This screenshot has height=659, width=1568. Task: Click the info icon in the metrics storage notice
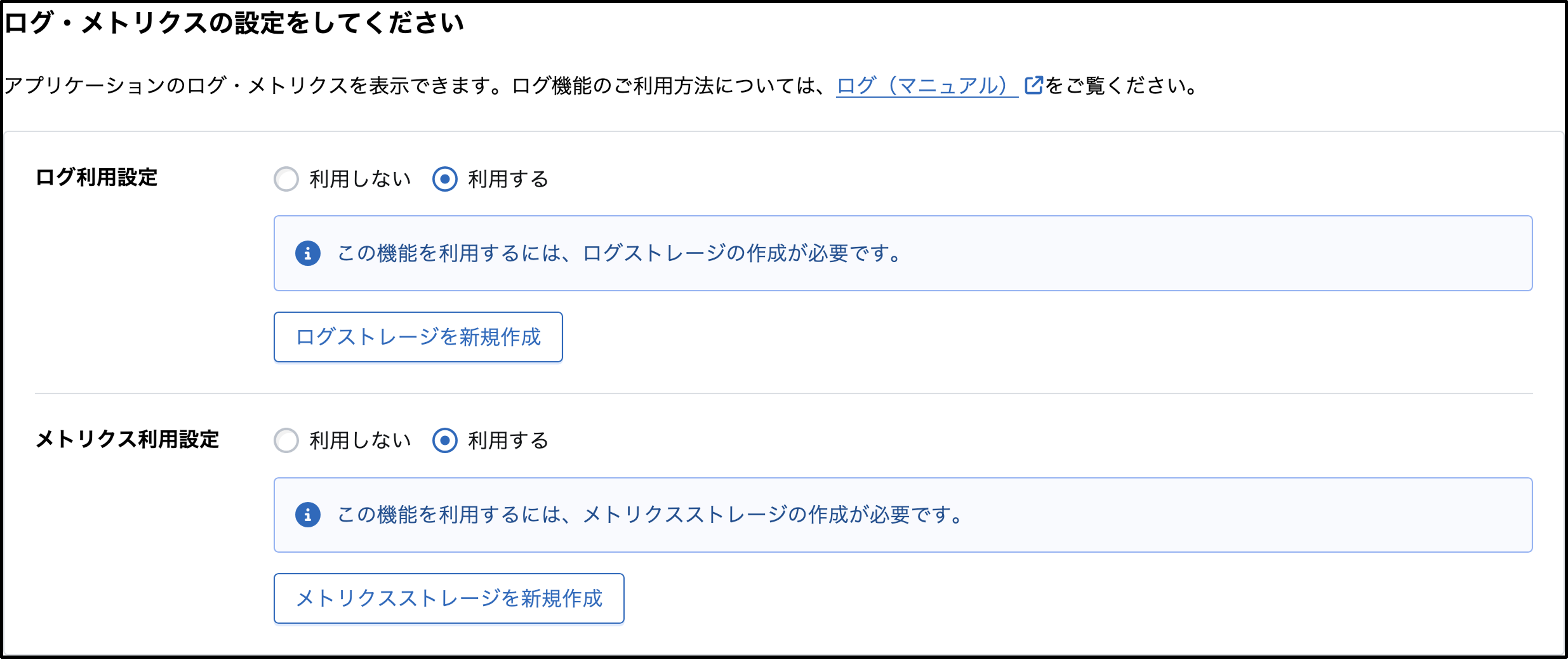coord(308,515)
